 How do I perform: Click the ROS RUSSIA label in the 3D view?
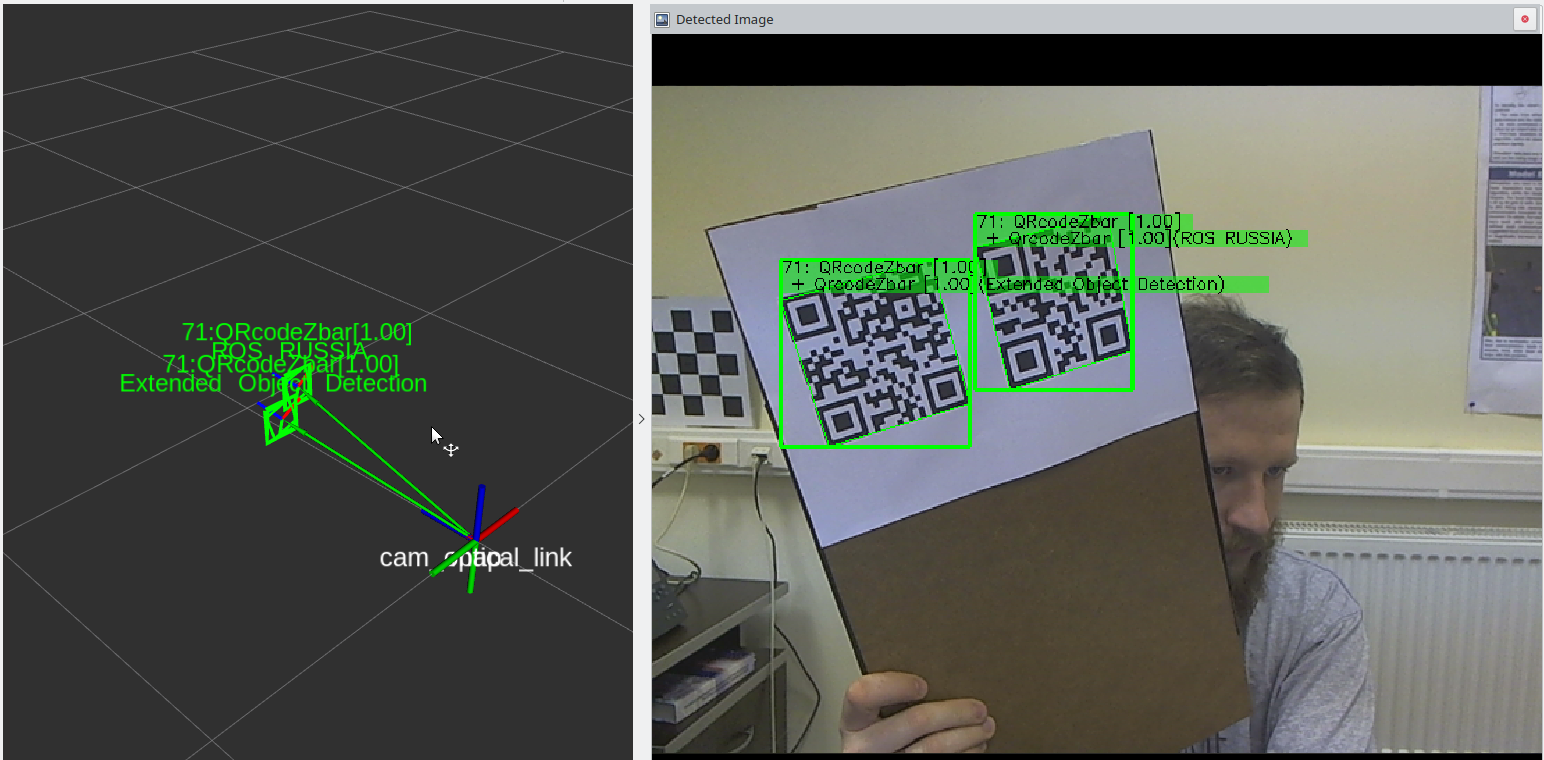click(x=289, y=351)
